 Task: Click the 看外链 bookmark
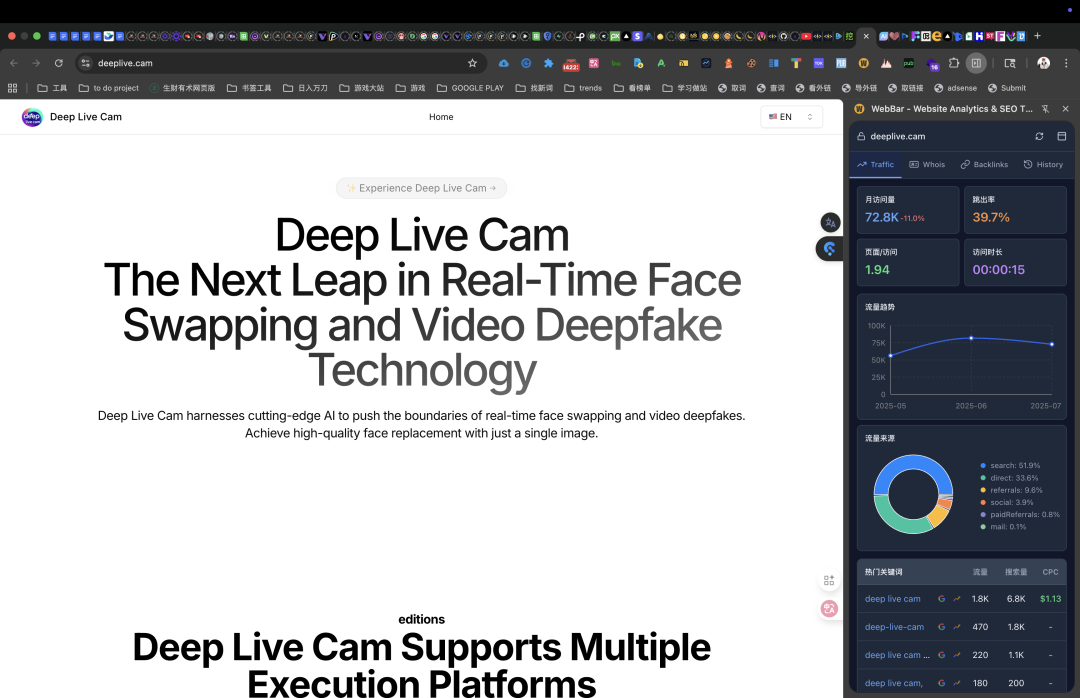coord(813,88)
